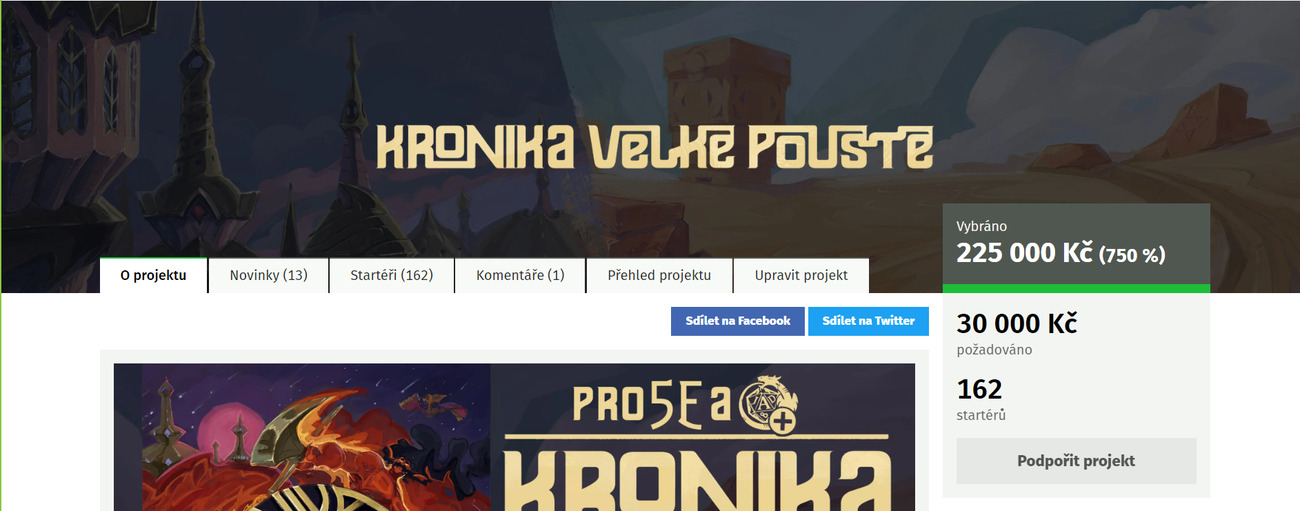Share the project via Sdílet na Facebook

tap(738, 321)
